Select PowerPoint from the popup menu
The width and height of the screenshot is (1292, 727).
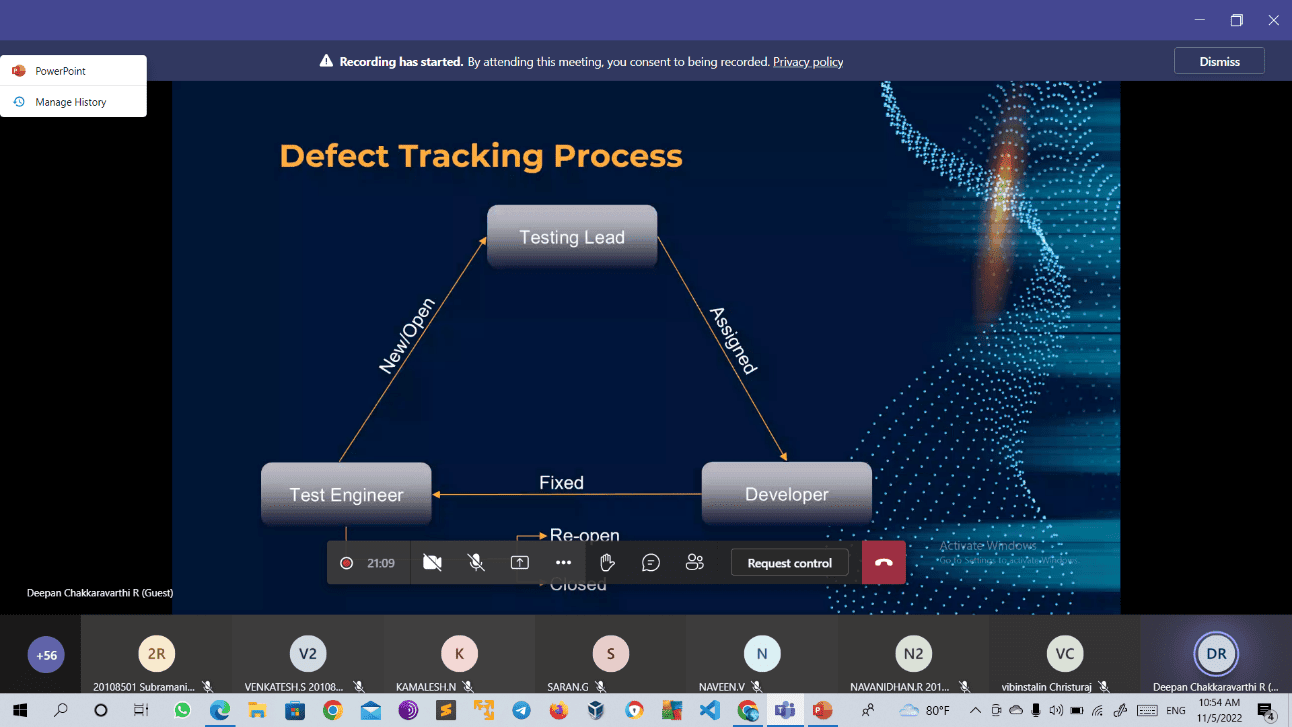point(60,71)
